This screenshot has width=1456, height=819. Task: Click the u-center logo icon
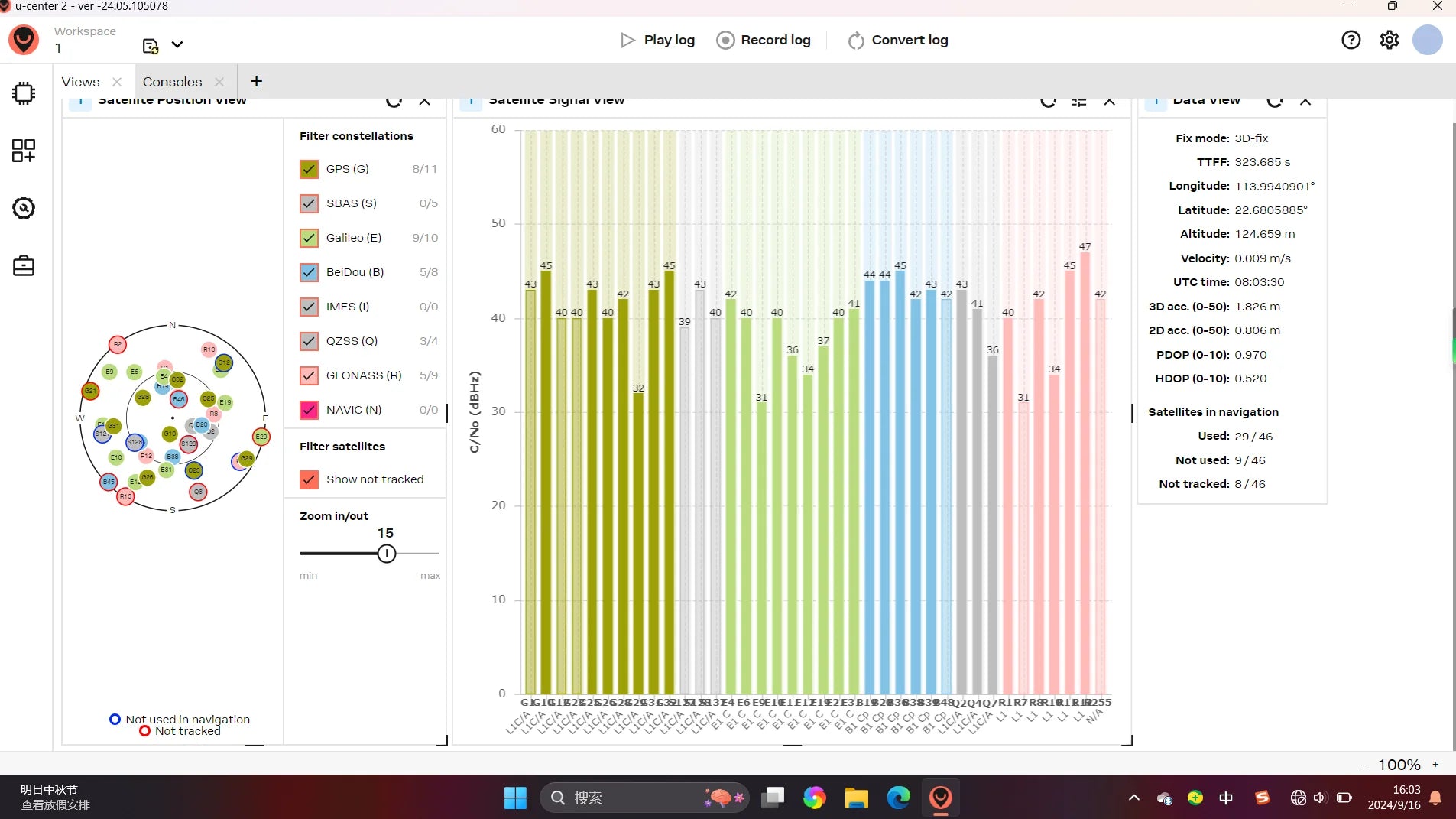point(24,40)
